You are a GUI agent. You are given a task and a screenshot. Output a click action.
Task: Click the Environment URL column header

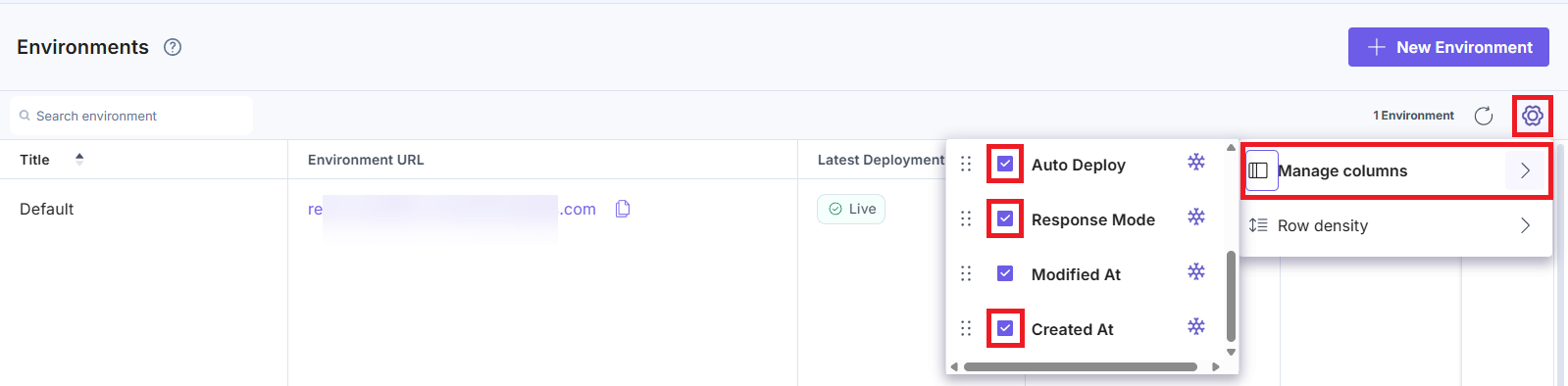tap(366, 160)
